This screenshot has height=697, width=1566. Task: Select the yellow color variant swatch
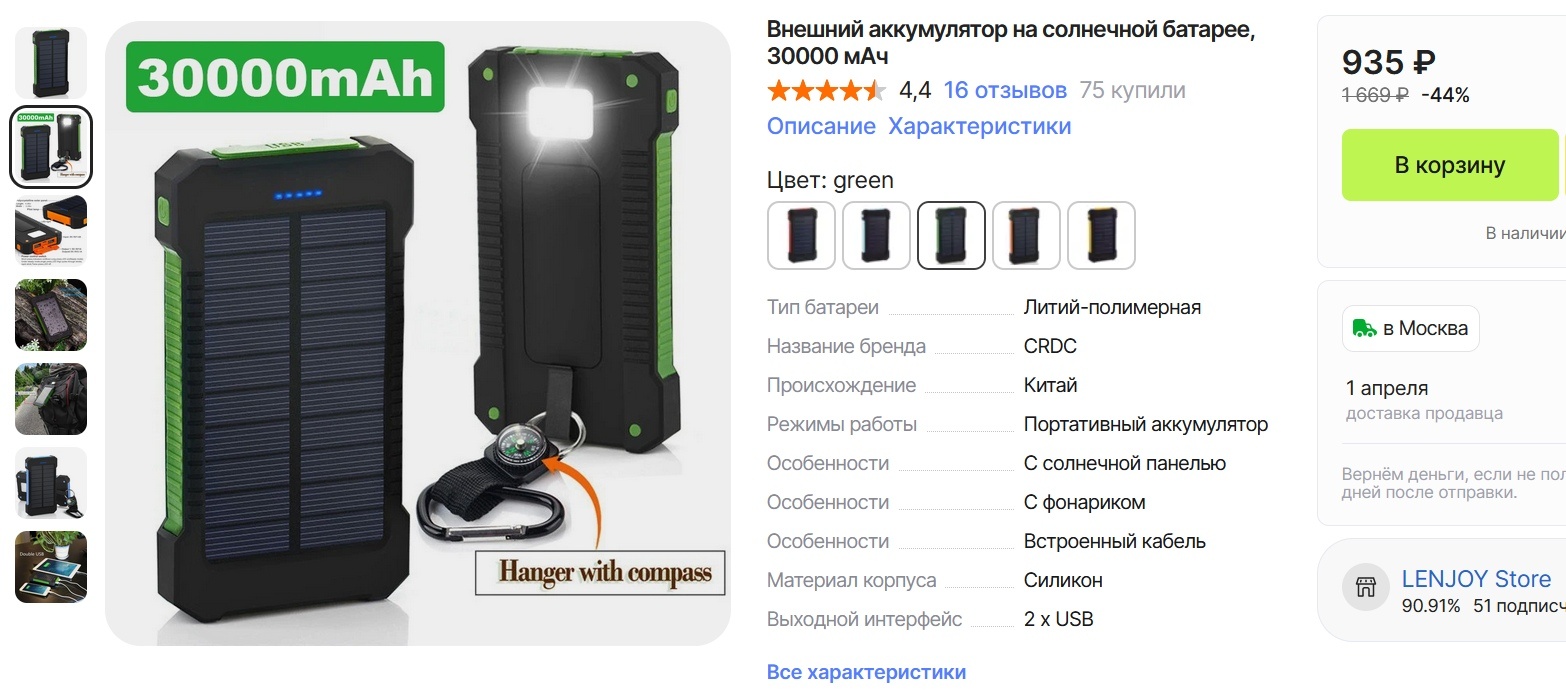click(x=1101, y=236)
